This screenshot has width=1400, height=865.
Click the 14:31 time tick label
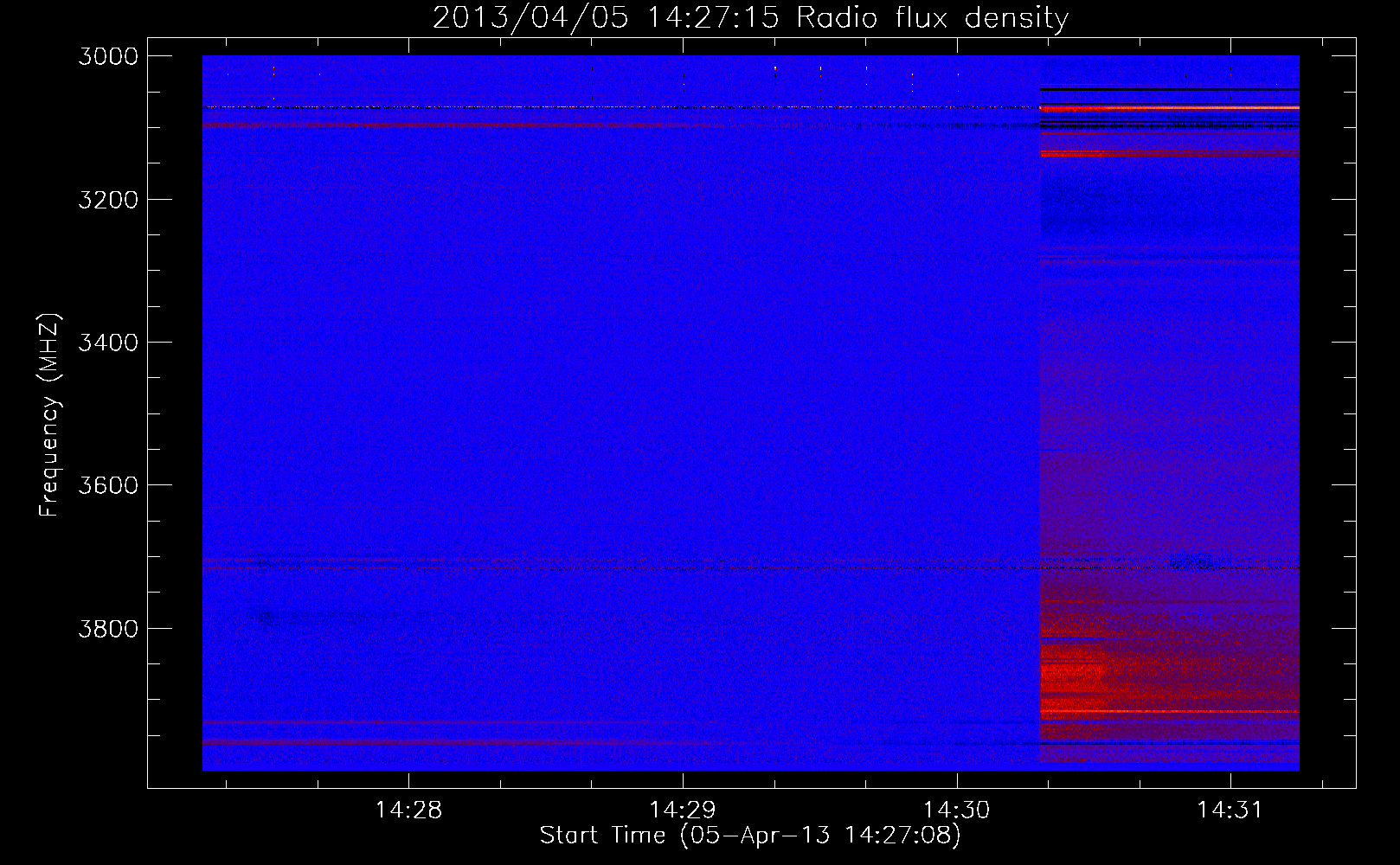(1230, 811)
